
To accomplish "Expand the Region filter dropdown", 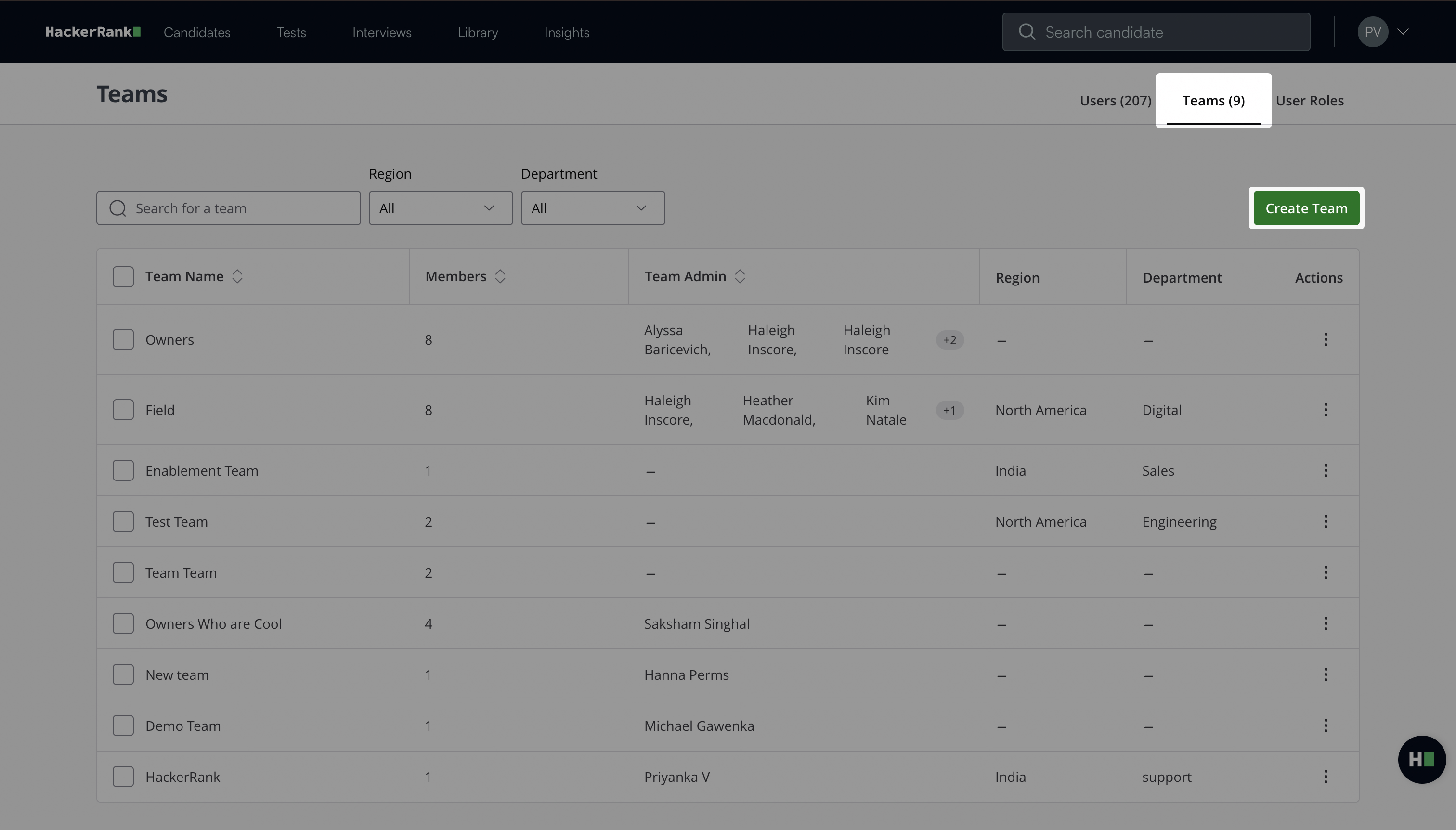I will (x=440, y=208).
